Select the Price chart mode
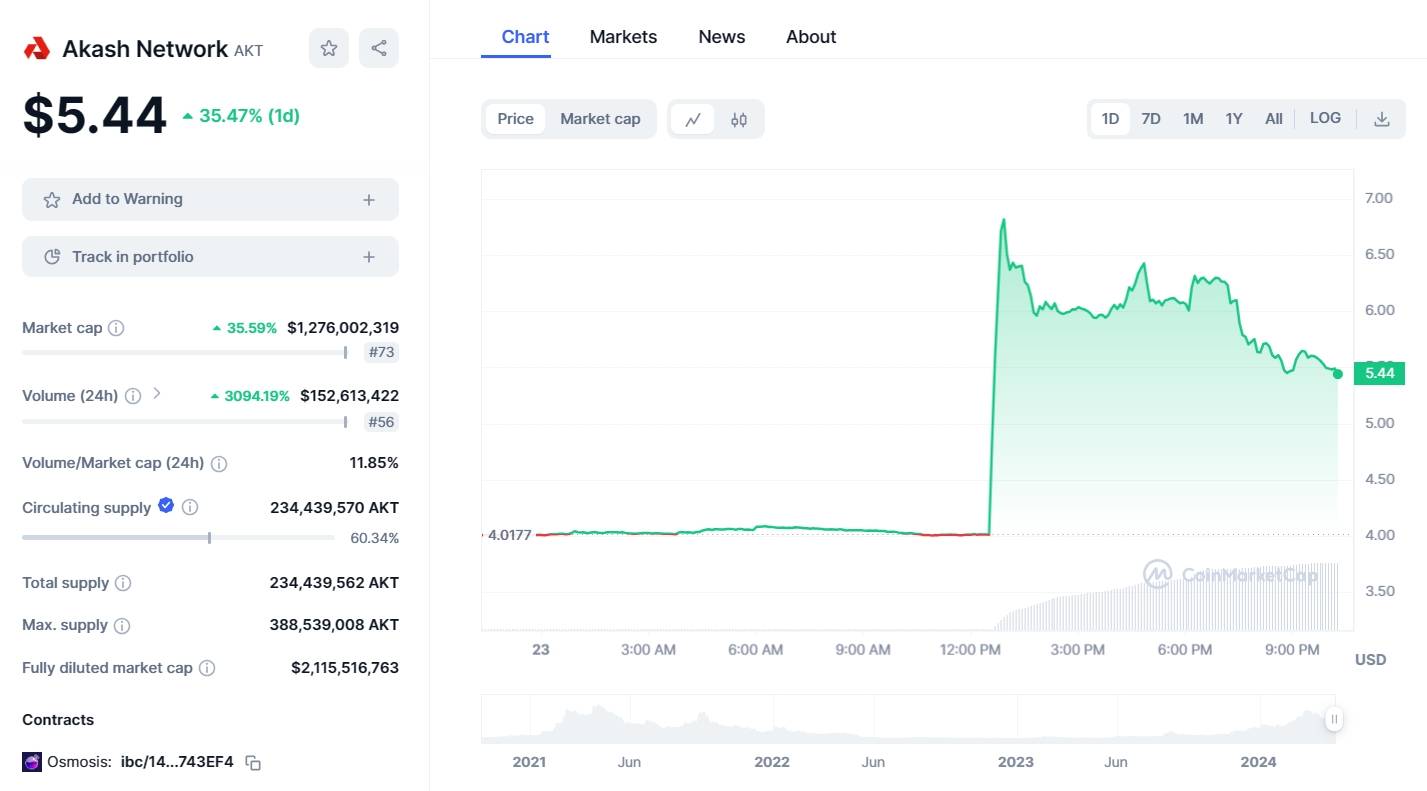 click(516, 119)
